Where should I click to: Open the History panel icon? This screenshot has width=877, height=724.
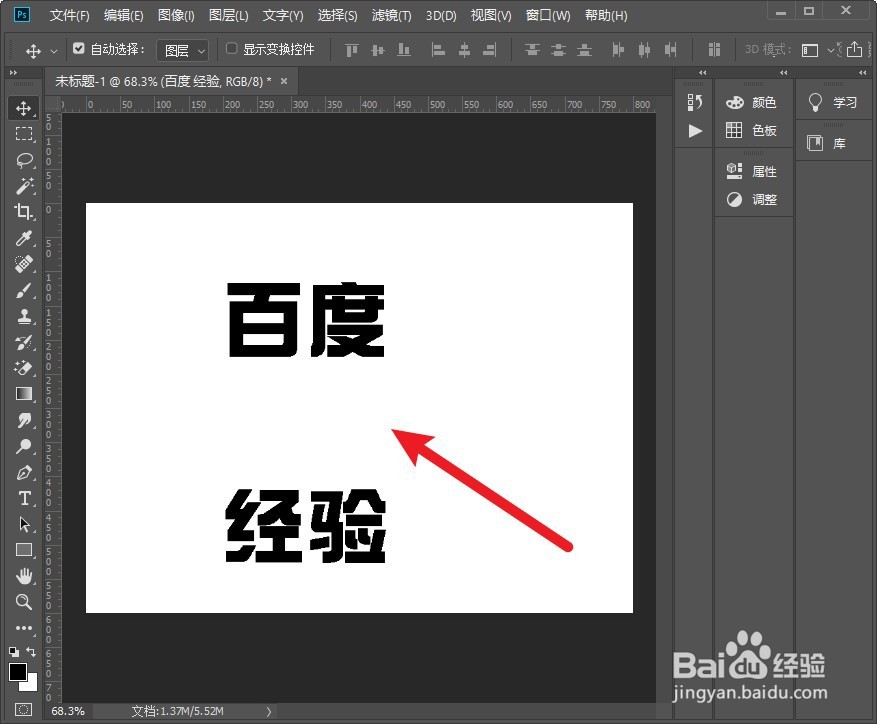point(695,102)
